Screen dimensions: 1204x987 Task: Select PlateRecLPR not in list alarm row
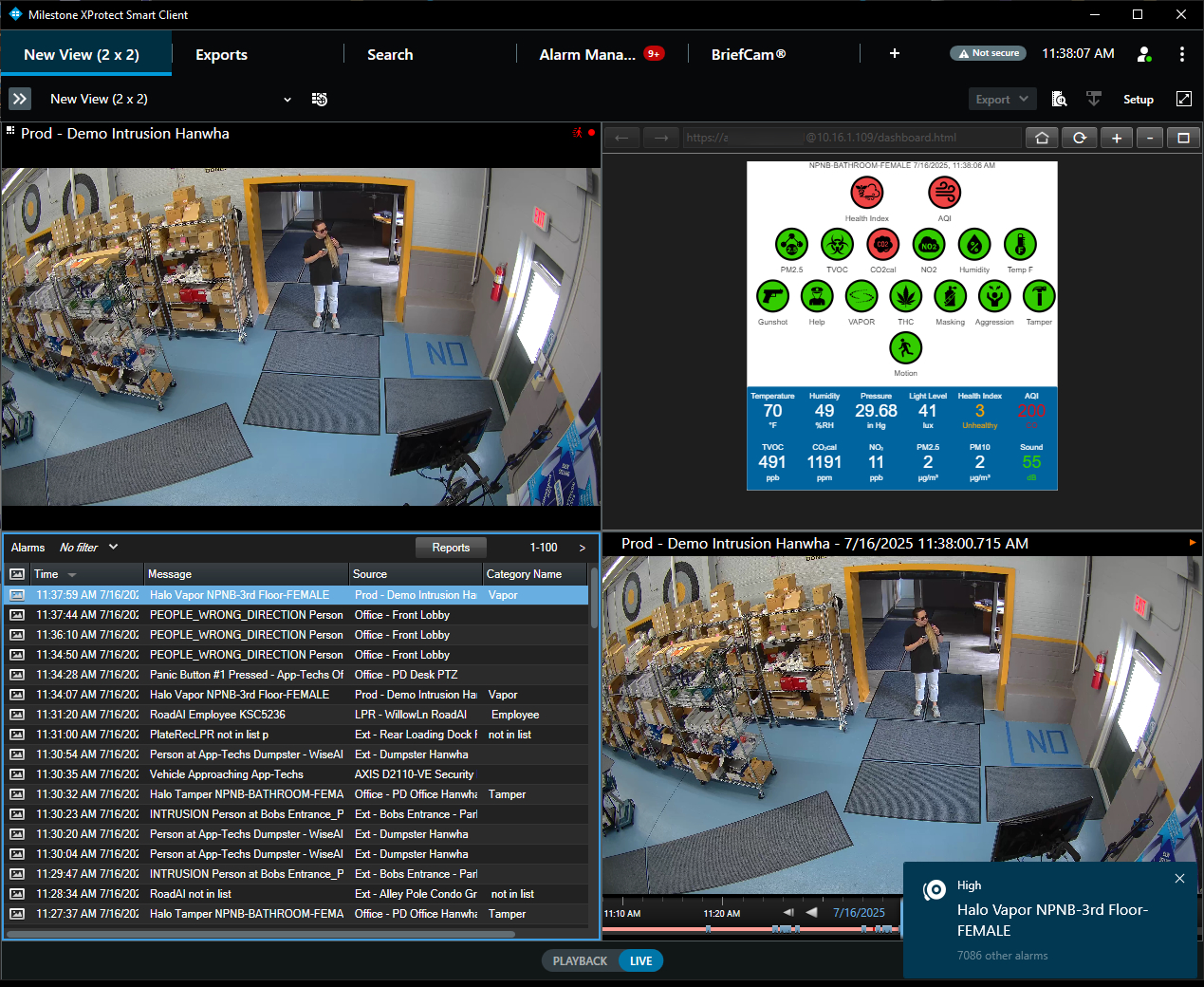click(x=296, y=735)
